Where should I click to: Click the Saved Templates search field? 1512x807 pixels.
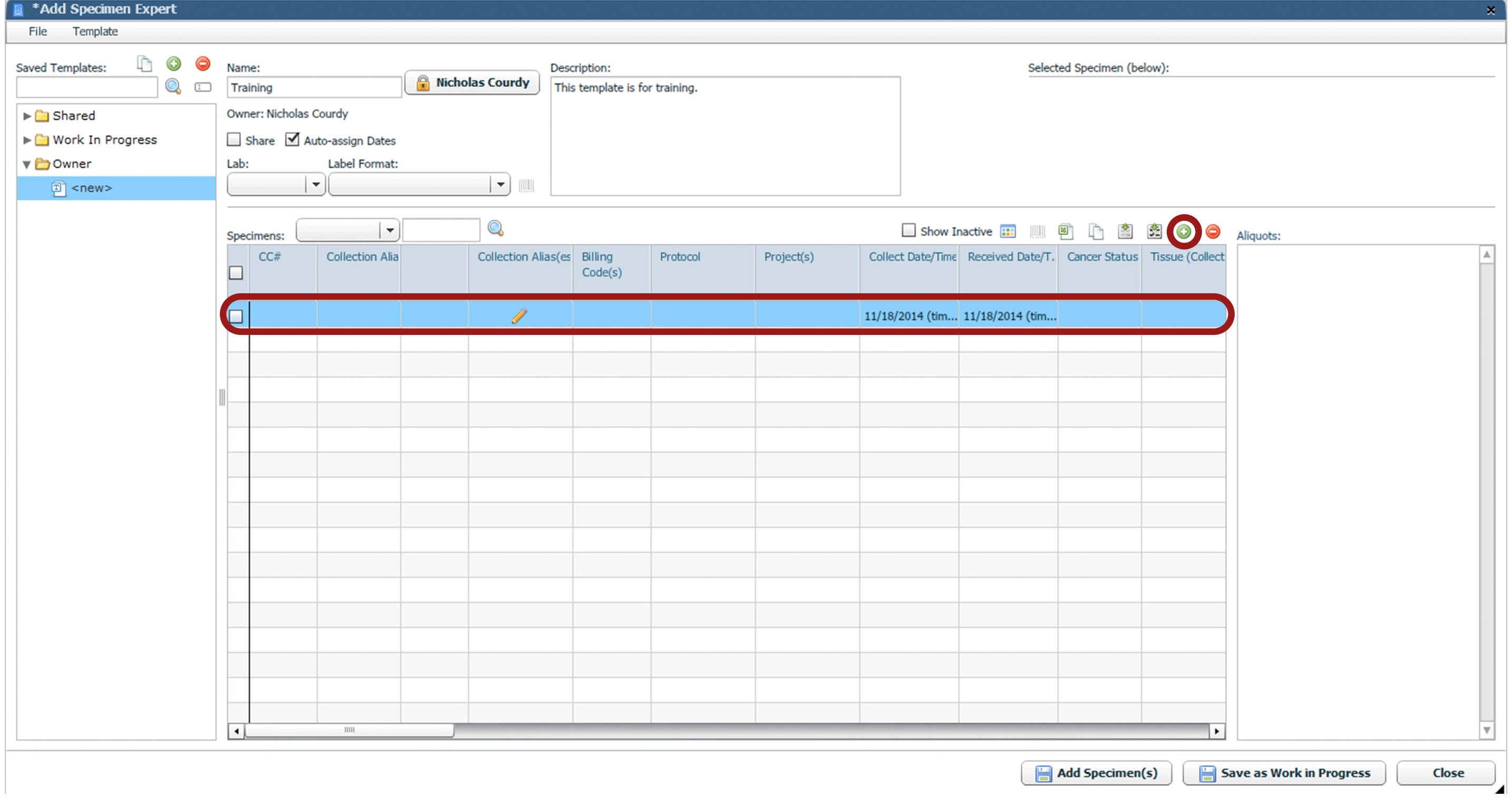click(x=87, y=87)
